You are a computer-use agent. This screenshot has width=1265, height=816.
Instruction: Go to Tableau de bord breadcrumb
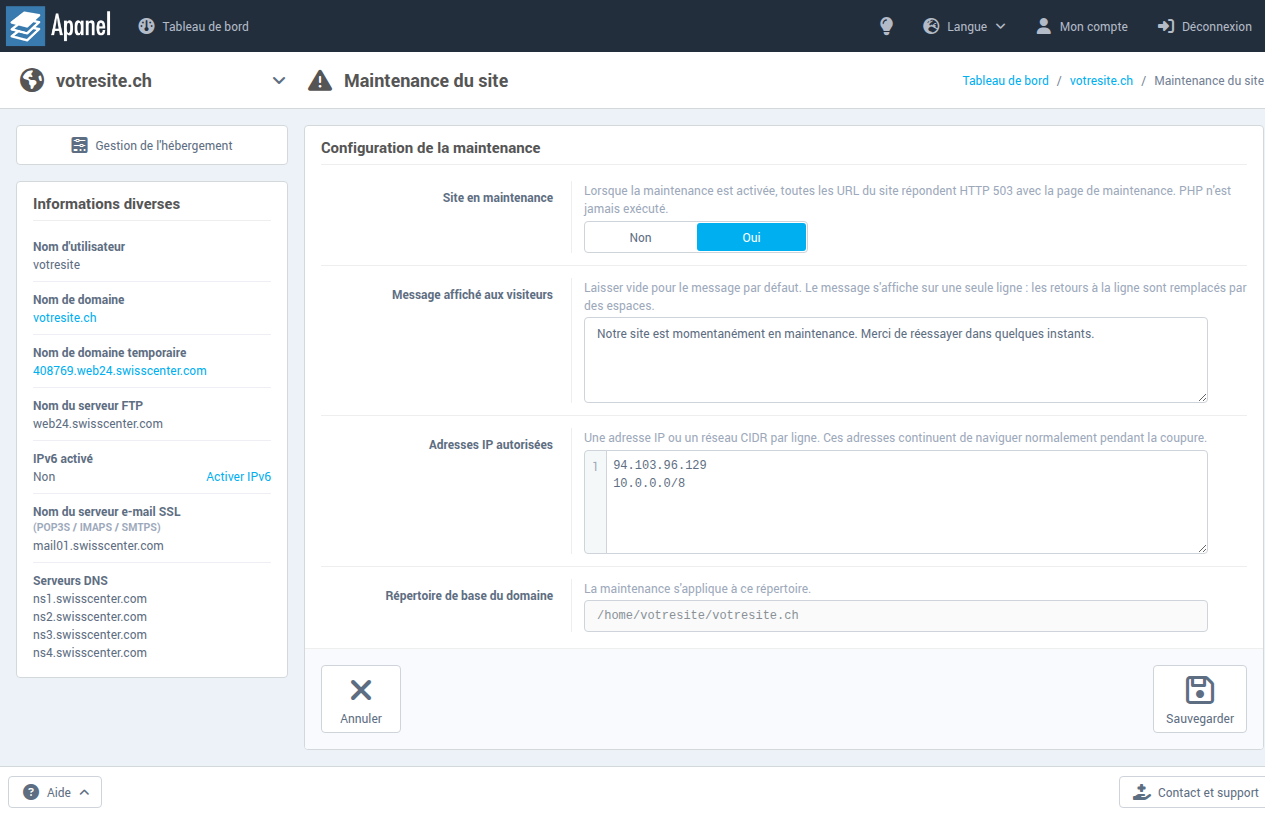(x=1006, y=81)
